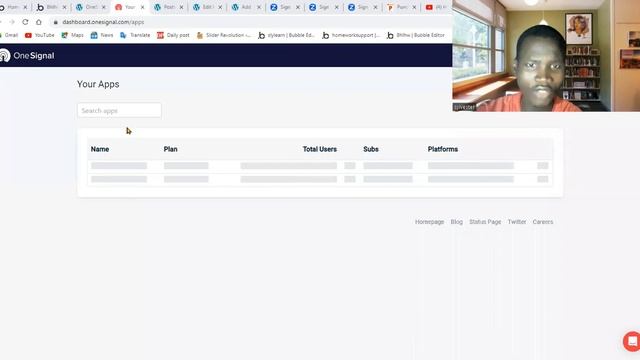
Task: Open the Careers footer link
Action: (542, 222)
